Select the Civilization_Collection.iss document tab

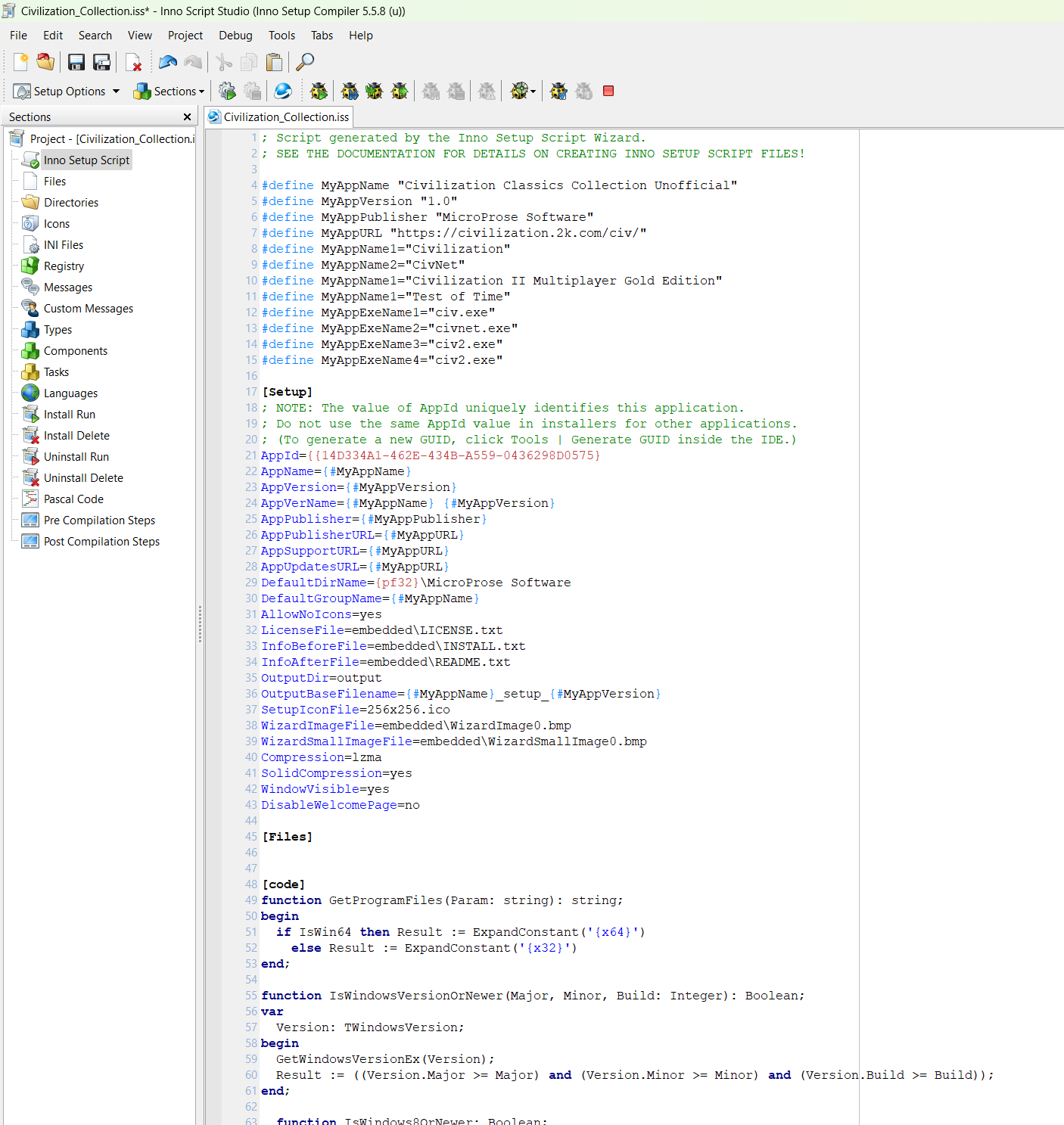tap(278, 117)
